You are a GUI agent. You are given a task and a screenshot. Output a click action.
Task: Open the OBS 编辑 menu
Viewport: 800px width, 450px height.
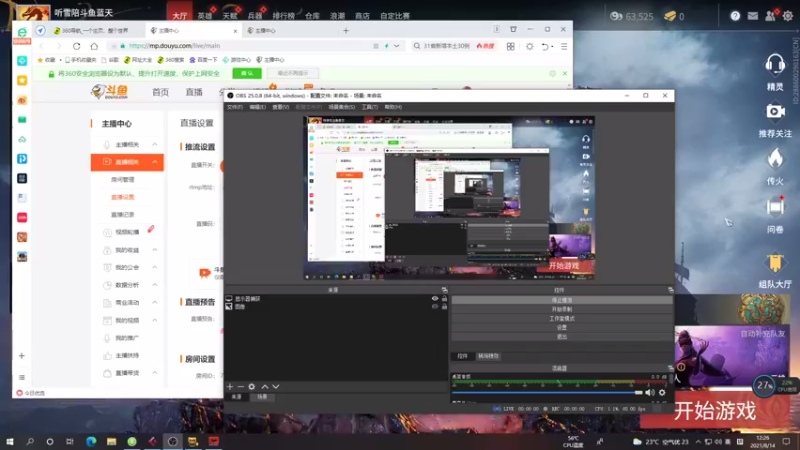258,107
